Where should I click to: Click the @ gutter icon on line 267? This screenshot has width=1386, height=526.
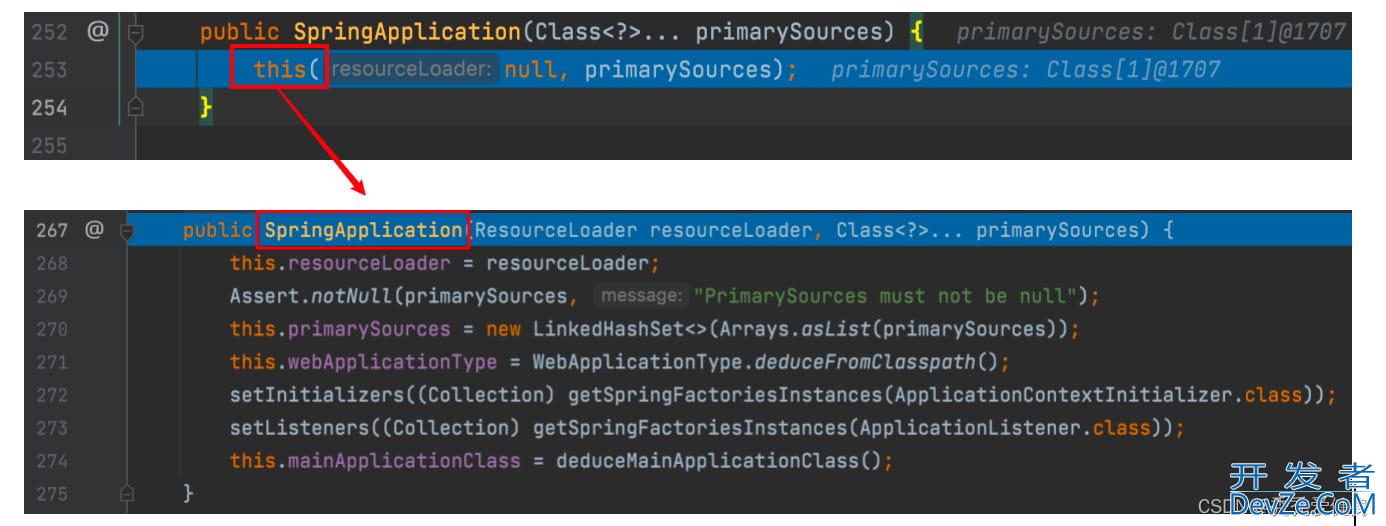coord(94,230)
